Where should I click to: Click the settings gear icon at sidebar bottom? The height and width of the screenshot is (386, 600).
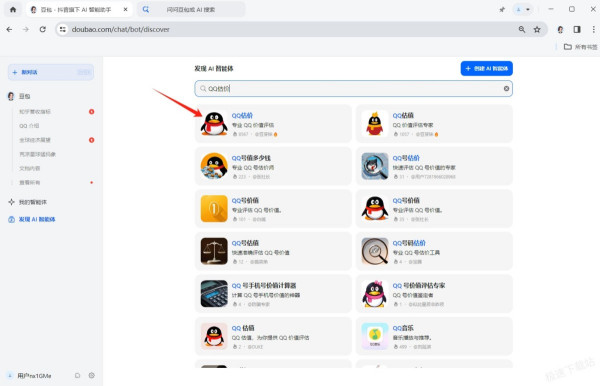click(x=91, y=375)
